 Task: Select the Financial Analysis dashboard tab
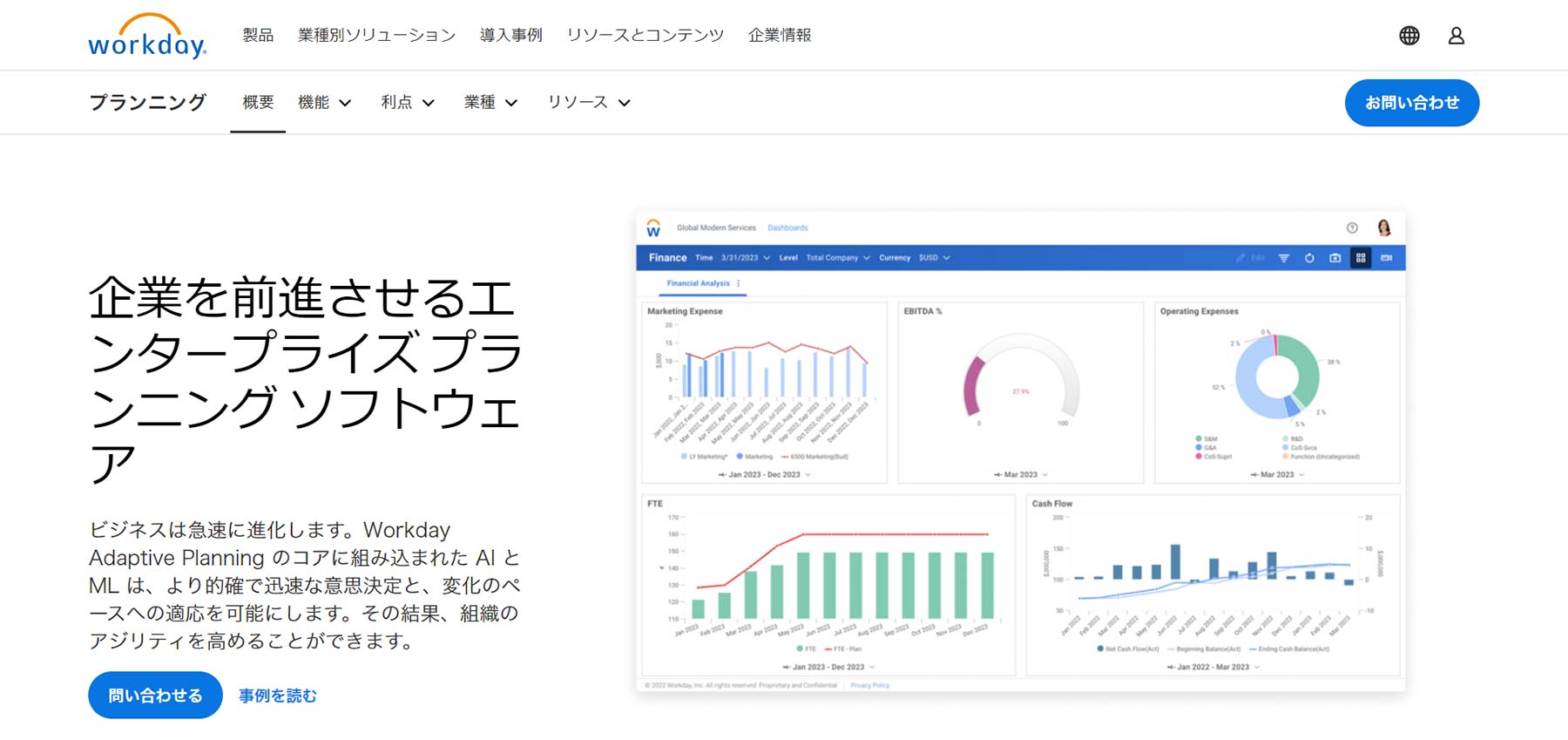[698, 283]
